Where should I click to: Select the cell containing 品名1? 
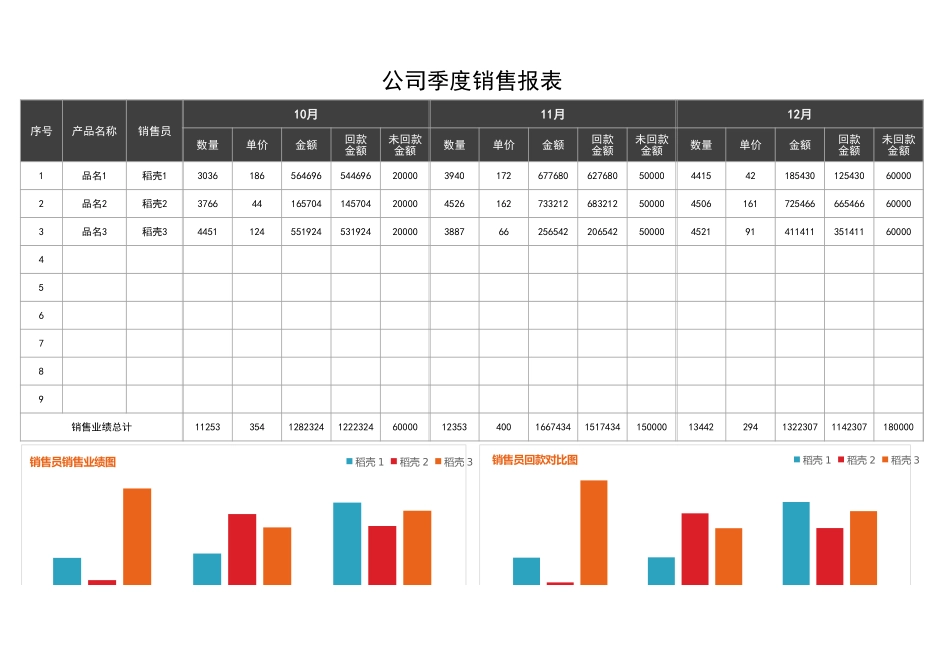pos(93,176)
